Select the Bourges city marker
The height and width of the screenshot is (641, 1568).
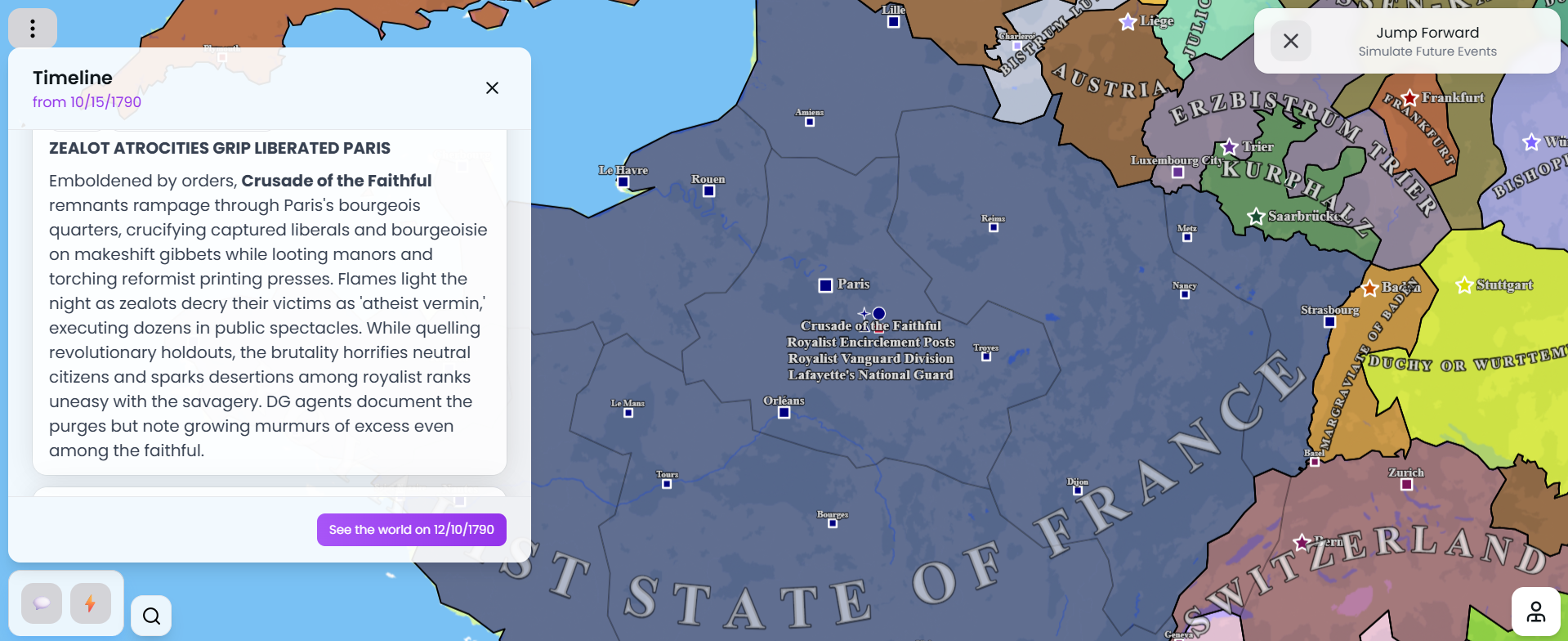tap(833, 523)
